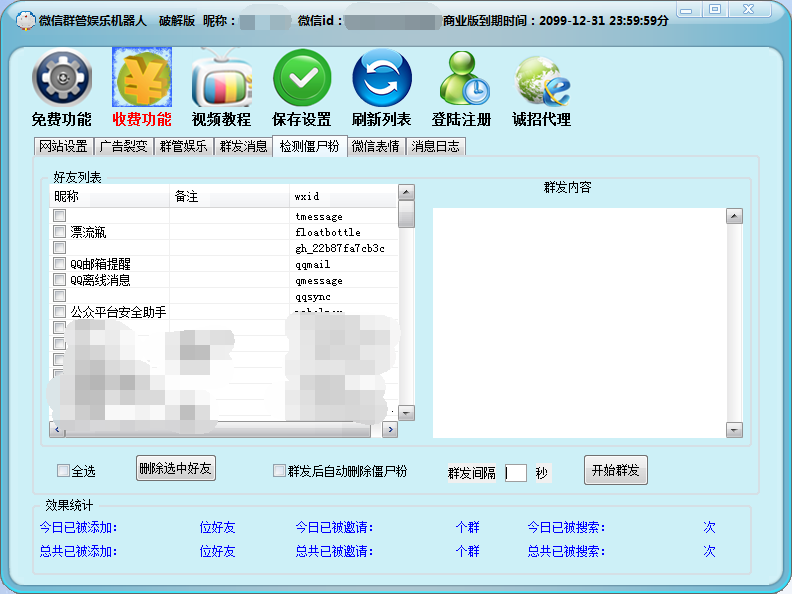Screen dimensions: 792x594
Task: Open the 诚招代理 globe icon
Action: coord(542,81)
